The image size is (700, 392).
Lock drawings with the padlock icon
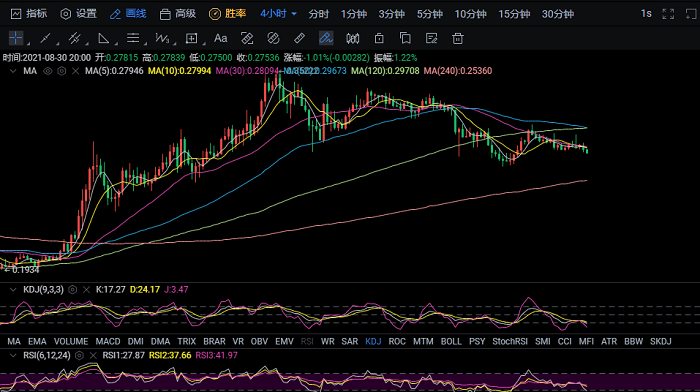coord(379,38)
